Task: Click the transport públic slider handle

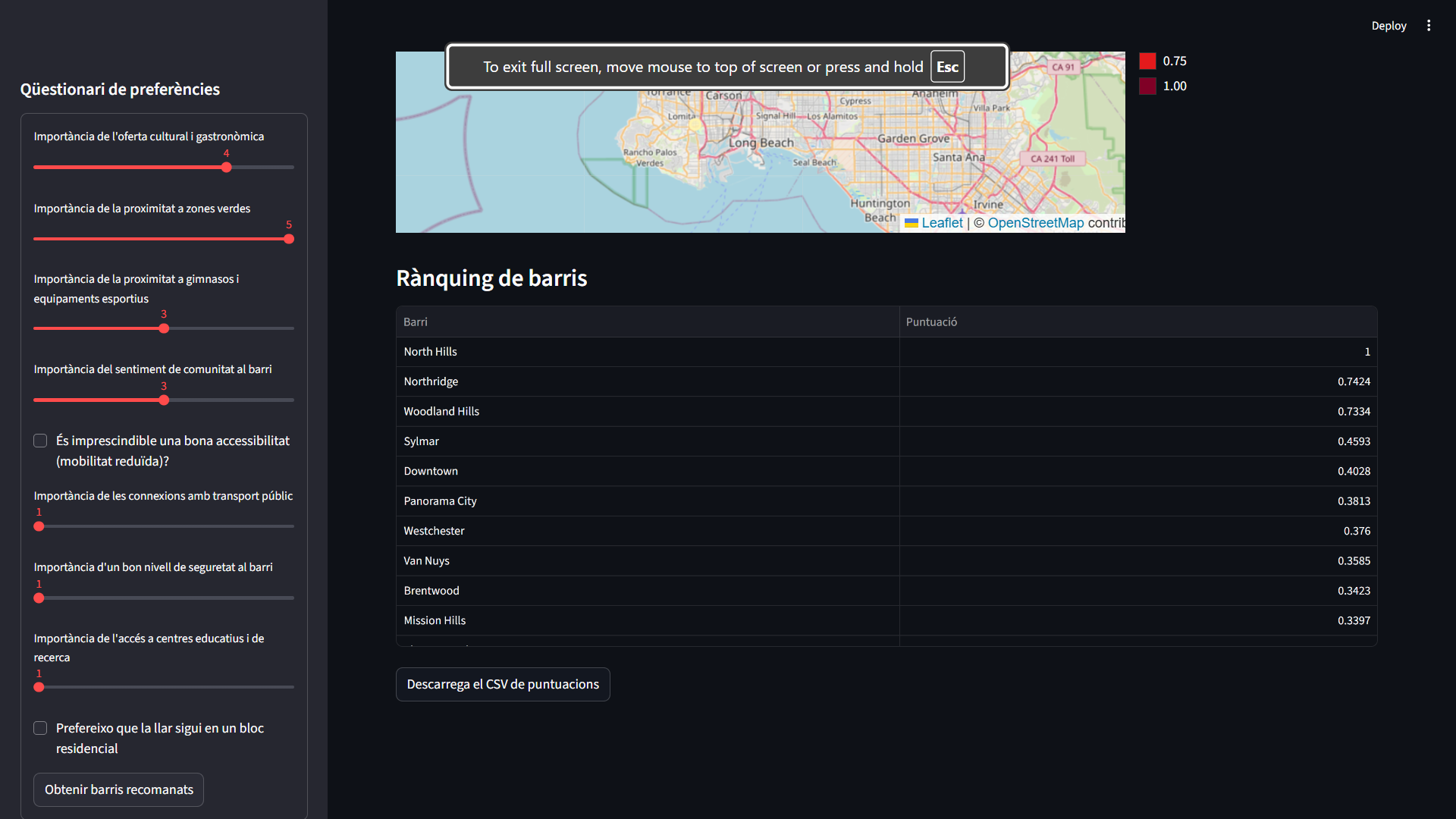Action: 39,526
